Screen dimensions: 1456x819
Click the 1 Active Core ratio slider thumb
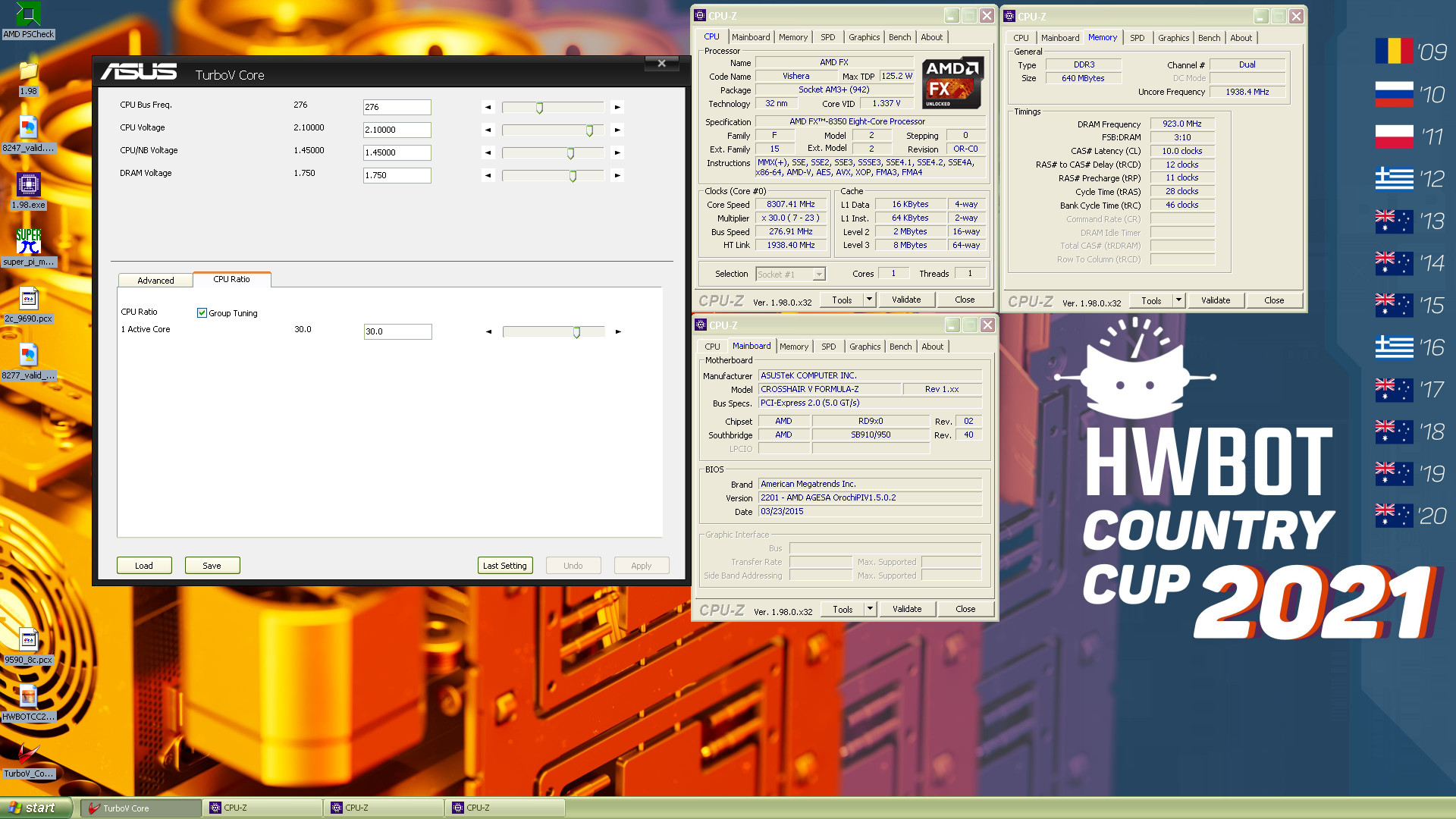(576, 332)
